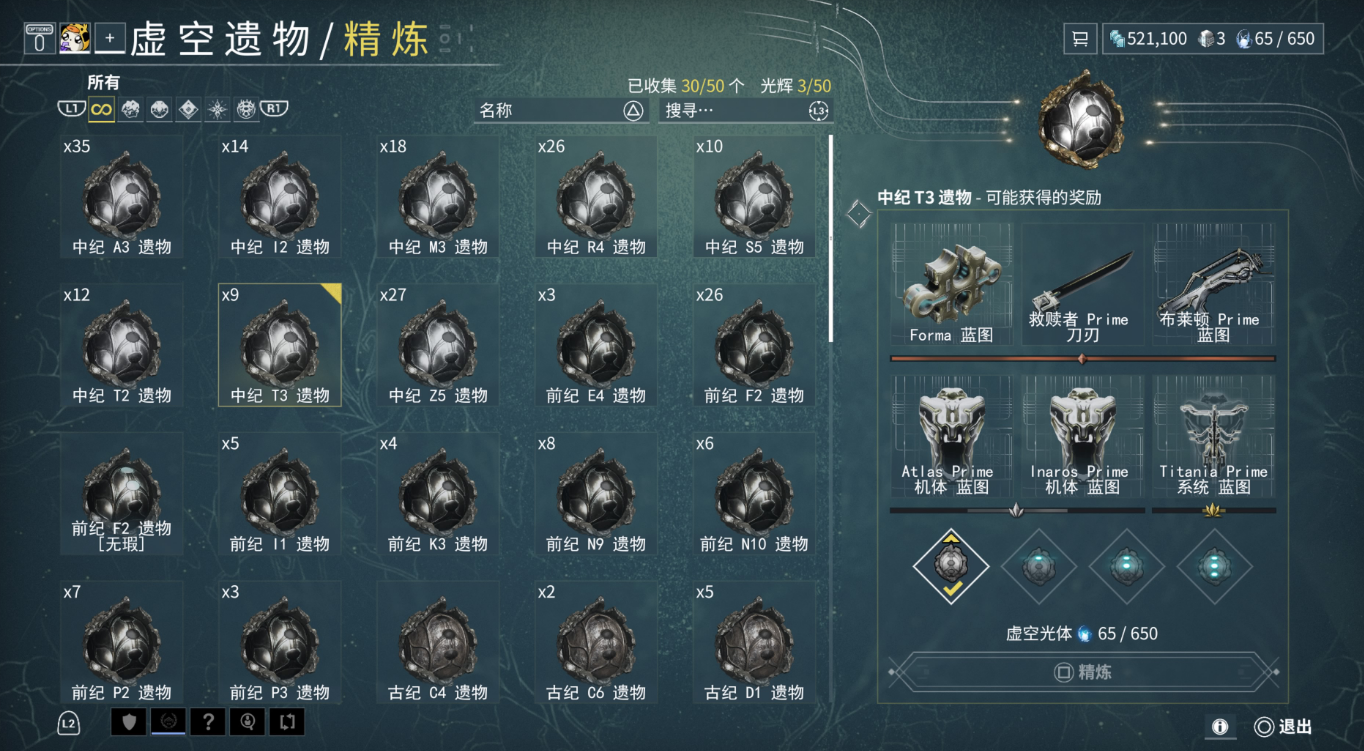This screenshot has width=1364, height=751.
Task: Click the 精炼 refine button
Action: [x=1083, y=672]
